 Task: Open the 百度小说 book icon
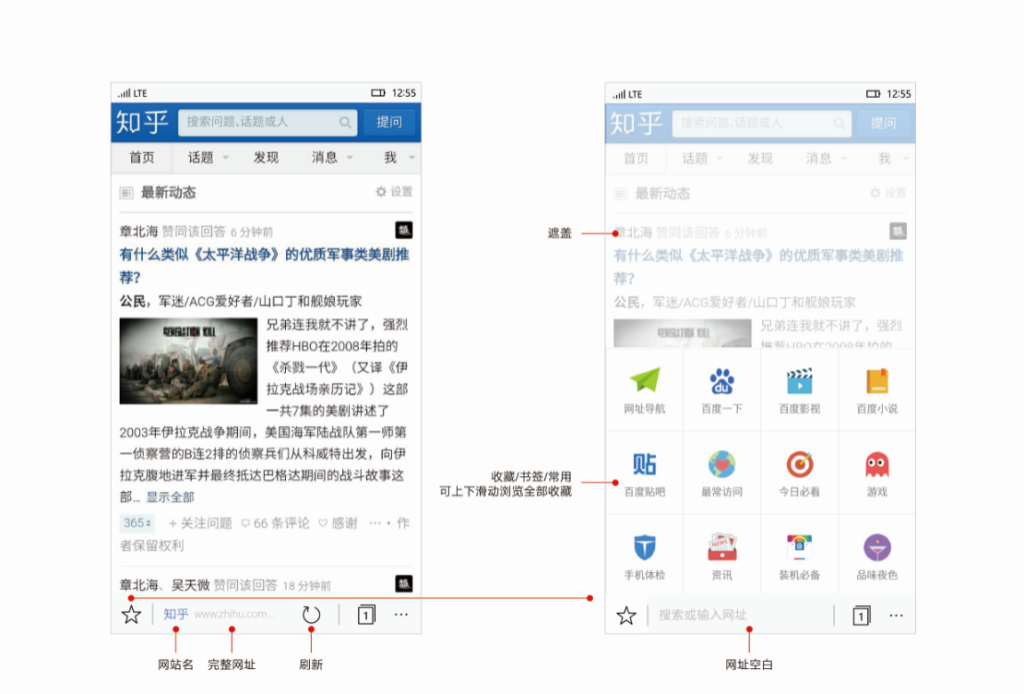(877, 382)
